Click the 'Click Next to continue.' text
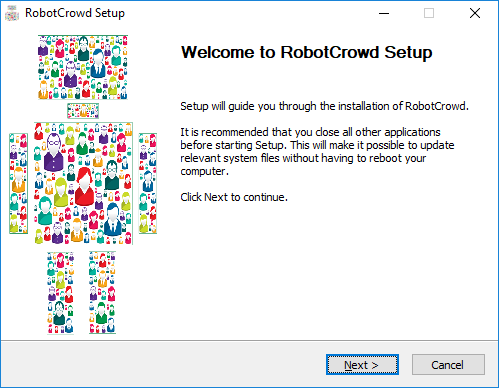The image size is (499, 388). (x=234, y=197)
